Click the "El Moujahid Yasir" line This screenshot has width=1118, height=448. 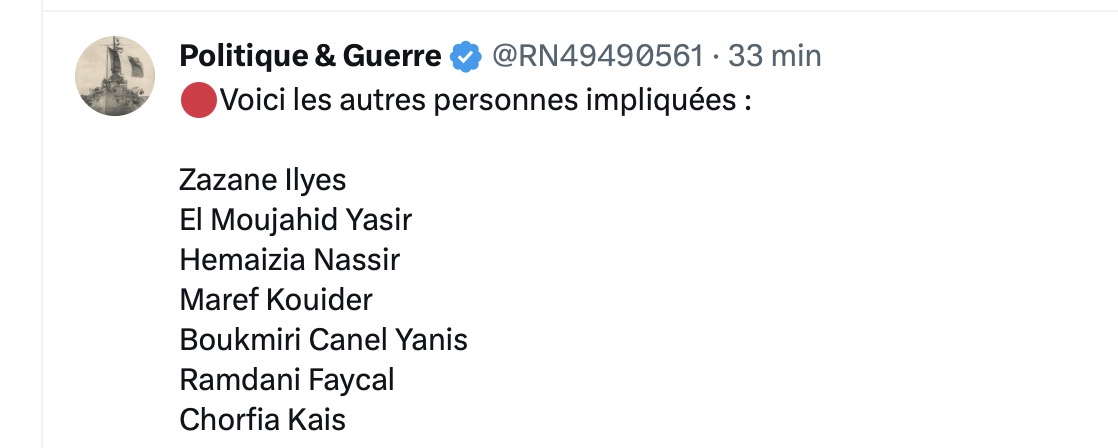coord(296,220)
